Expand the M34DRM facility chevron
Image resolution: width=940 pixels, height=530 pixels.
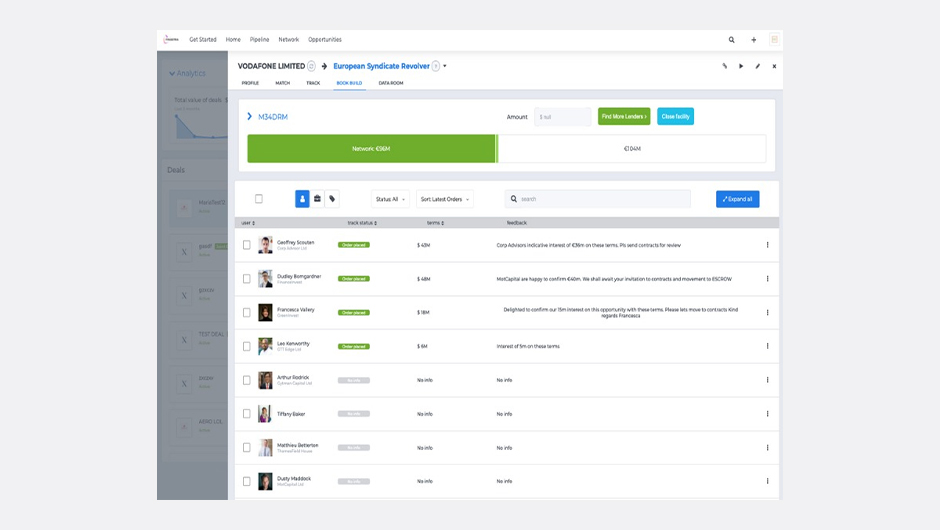tap(249, 116)
